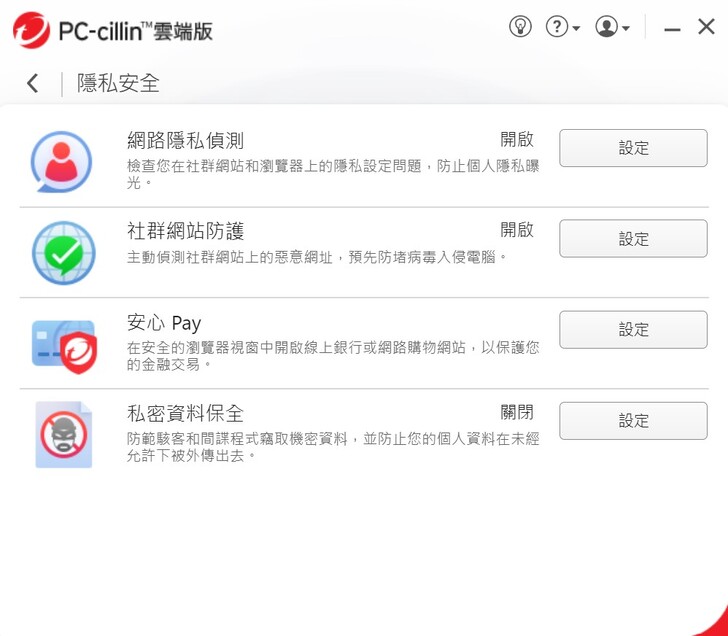
Task: Click the 開啟 status of 社群網站防護
Action: point(517,230)
